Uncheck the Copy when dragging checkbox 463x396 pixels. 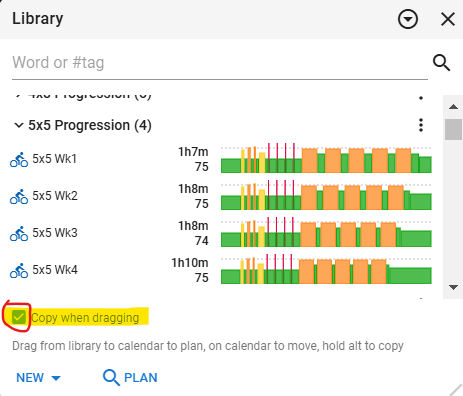18,317
